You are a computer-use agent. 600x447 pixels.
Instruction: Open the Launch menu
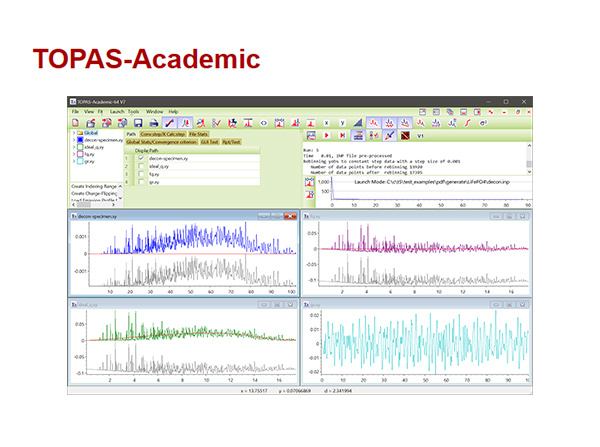point(117,111)
